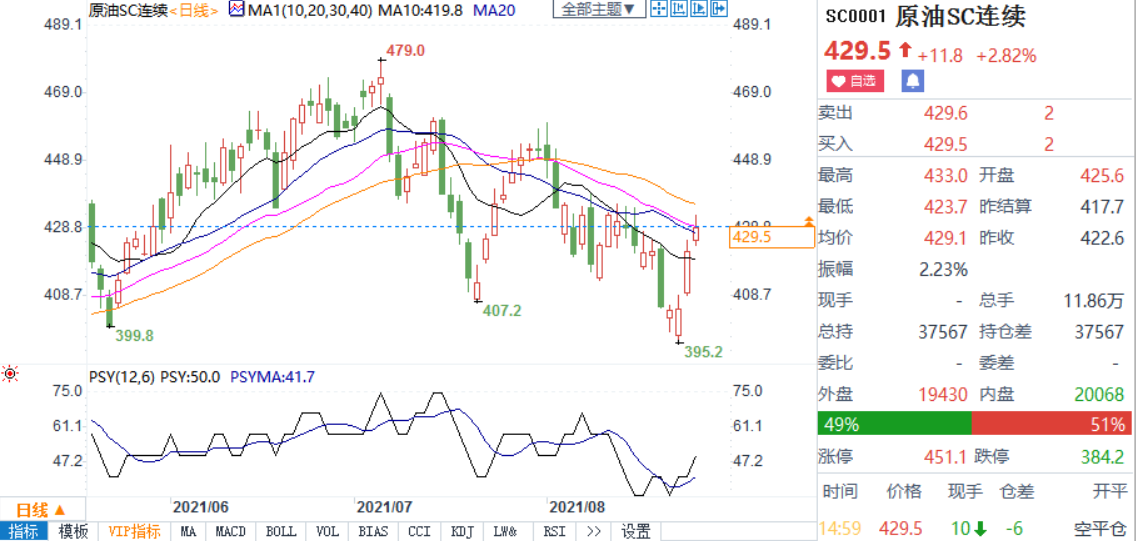
Task: Switch to the 模板 tab
Action: coord(73,531)
